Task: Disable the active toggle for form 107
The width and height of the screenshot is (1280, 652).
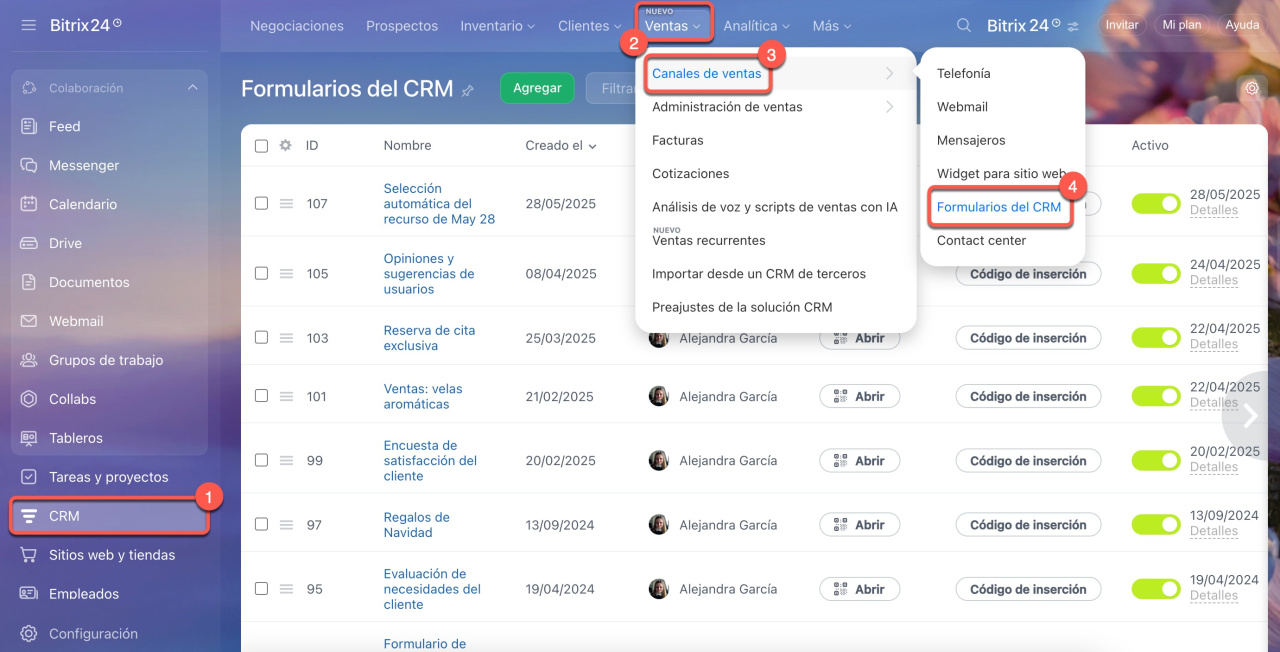Action: (x=1156, y=203)
